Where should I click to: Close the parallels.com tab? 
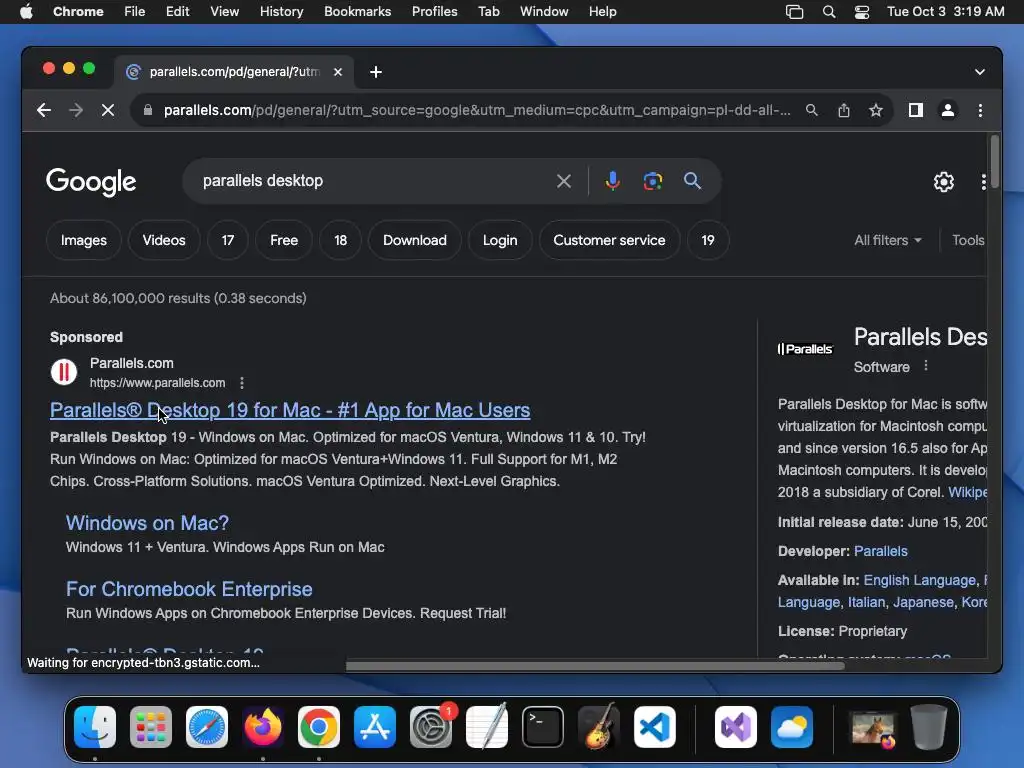coord(338,72)
